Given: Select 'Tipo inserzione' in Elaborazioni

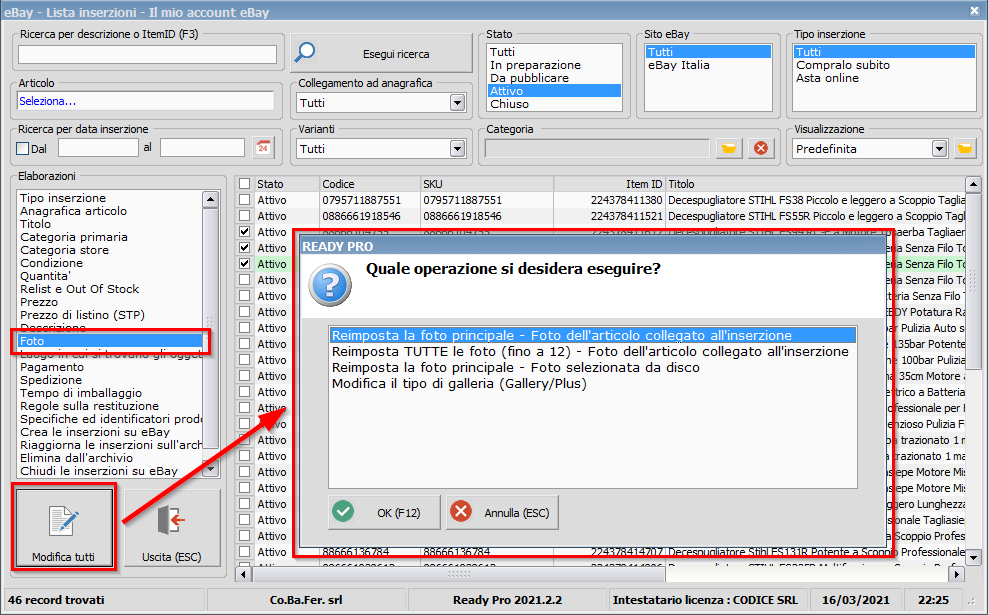Looking at the screenshot, I should 110,198.
